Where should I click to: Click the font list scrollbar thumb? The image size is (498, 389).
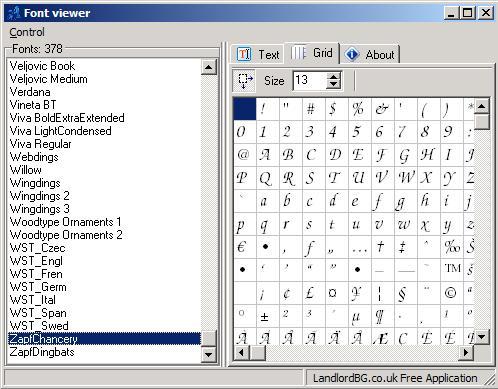[209, 338]
